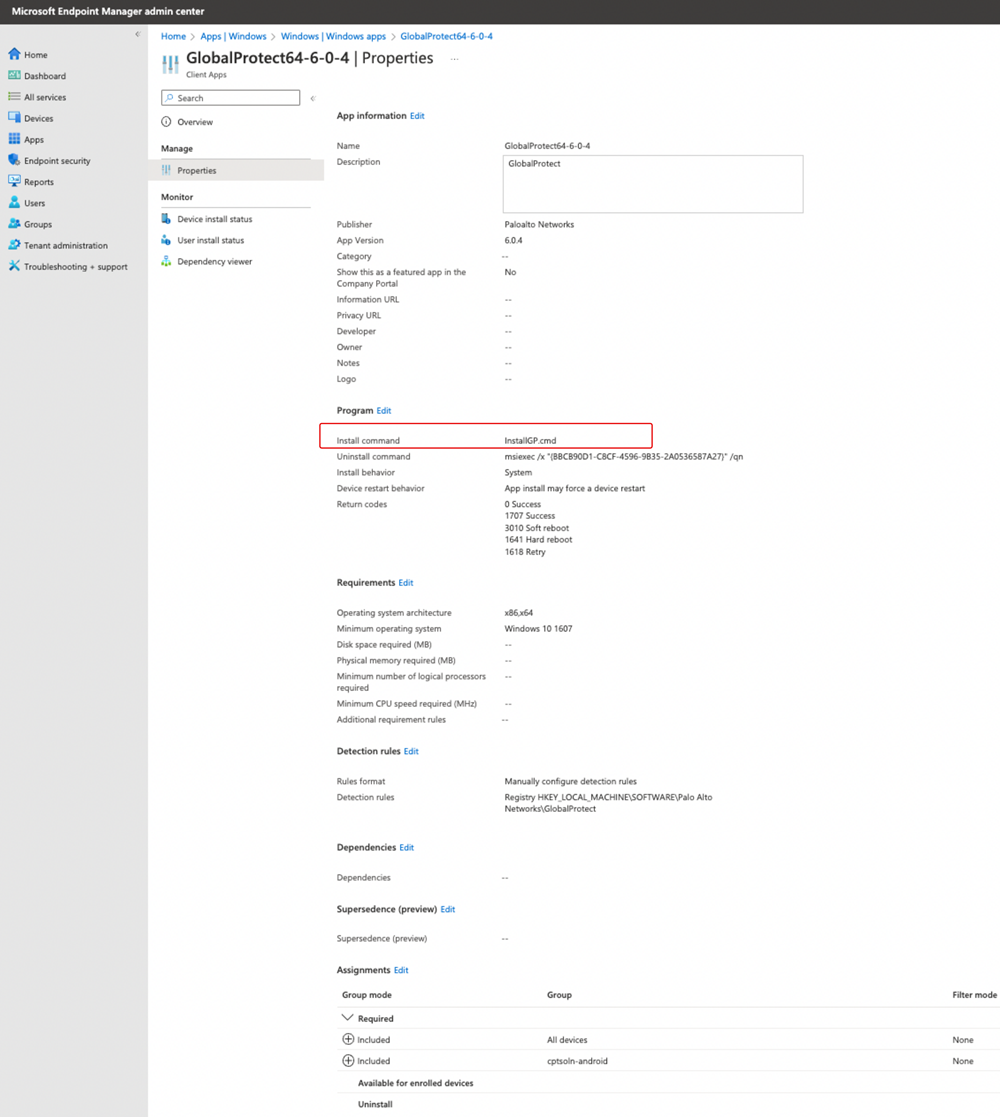This screenshot has height=1117, width=1000.
Task: Edit the Program settings
Action: click(x=383, y=410)
